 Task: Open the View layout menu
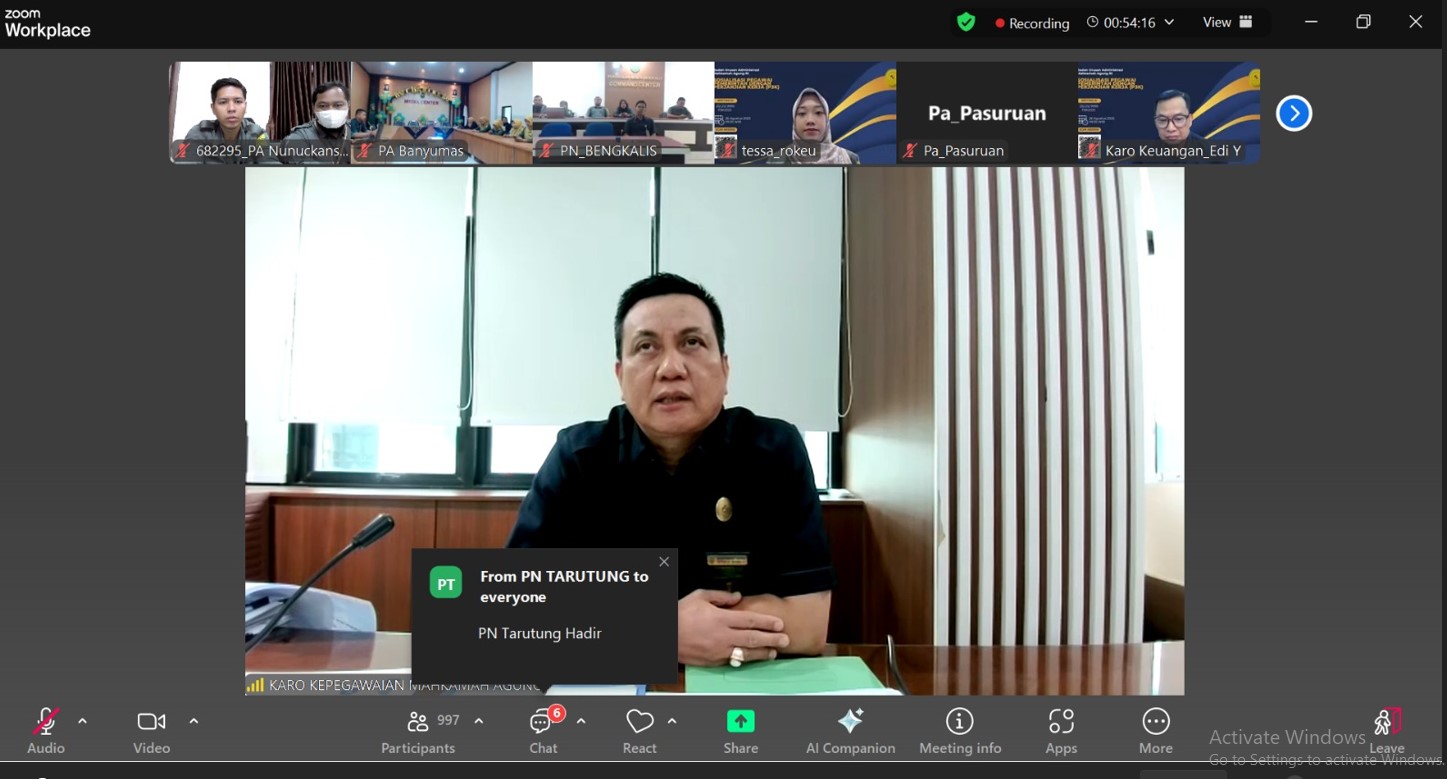point(1227,22)
